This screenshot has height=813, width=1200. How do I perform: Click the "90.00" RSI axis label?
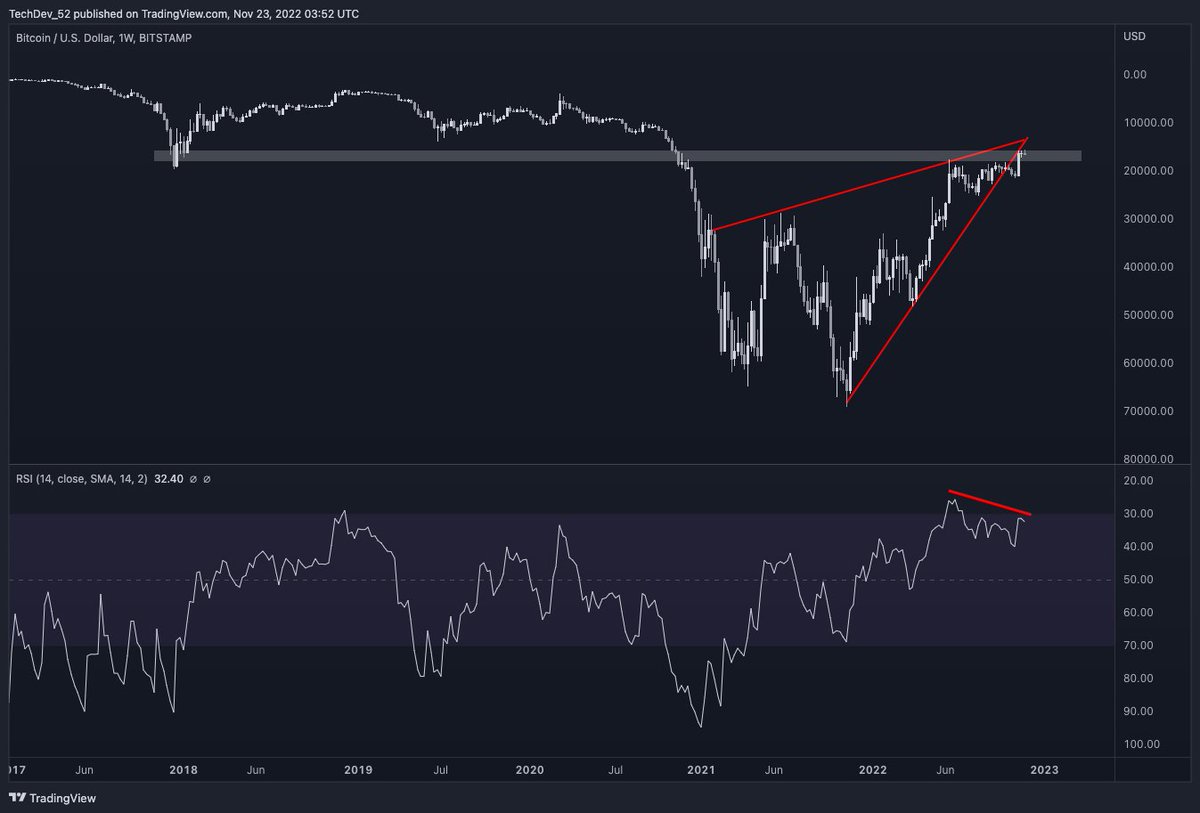pyautogui.click(x=1138, y=712)
